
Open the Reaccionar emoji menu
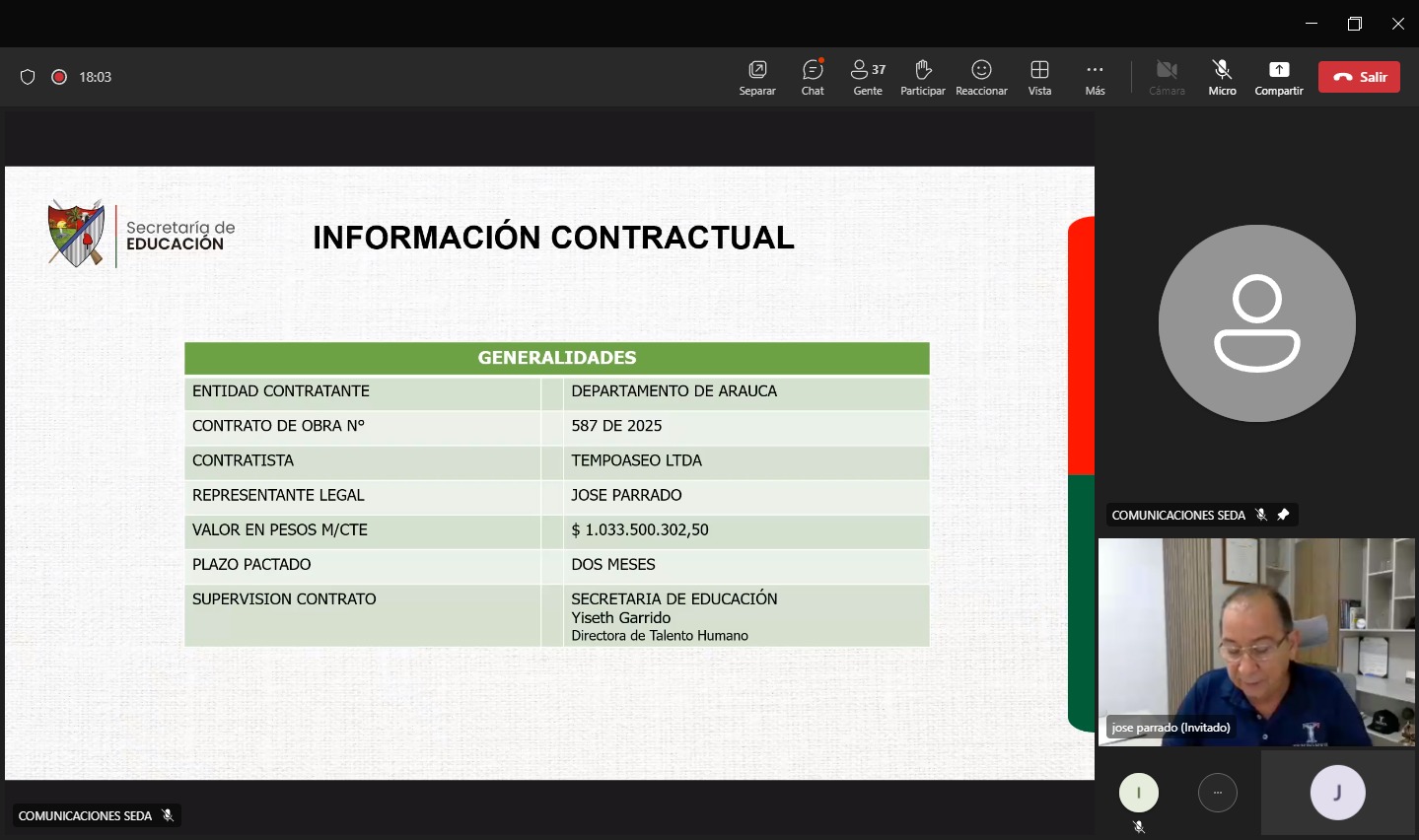pos(981,77)
